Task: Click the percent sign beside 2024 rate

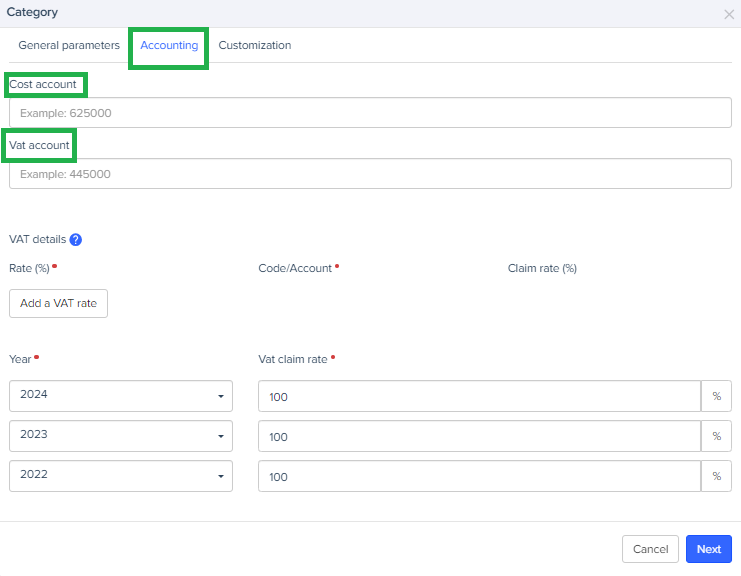Action: point(716,397)
